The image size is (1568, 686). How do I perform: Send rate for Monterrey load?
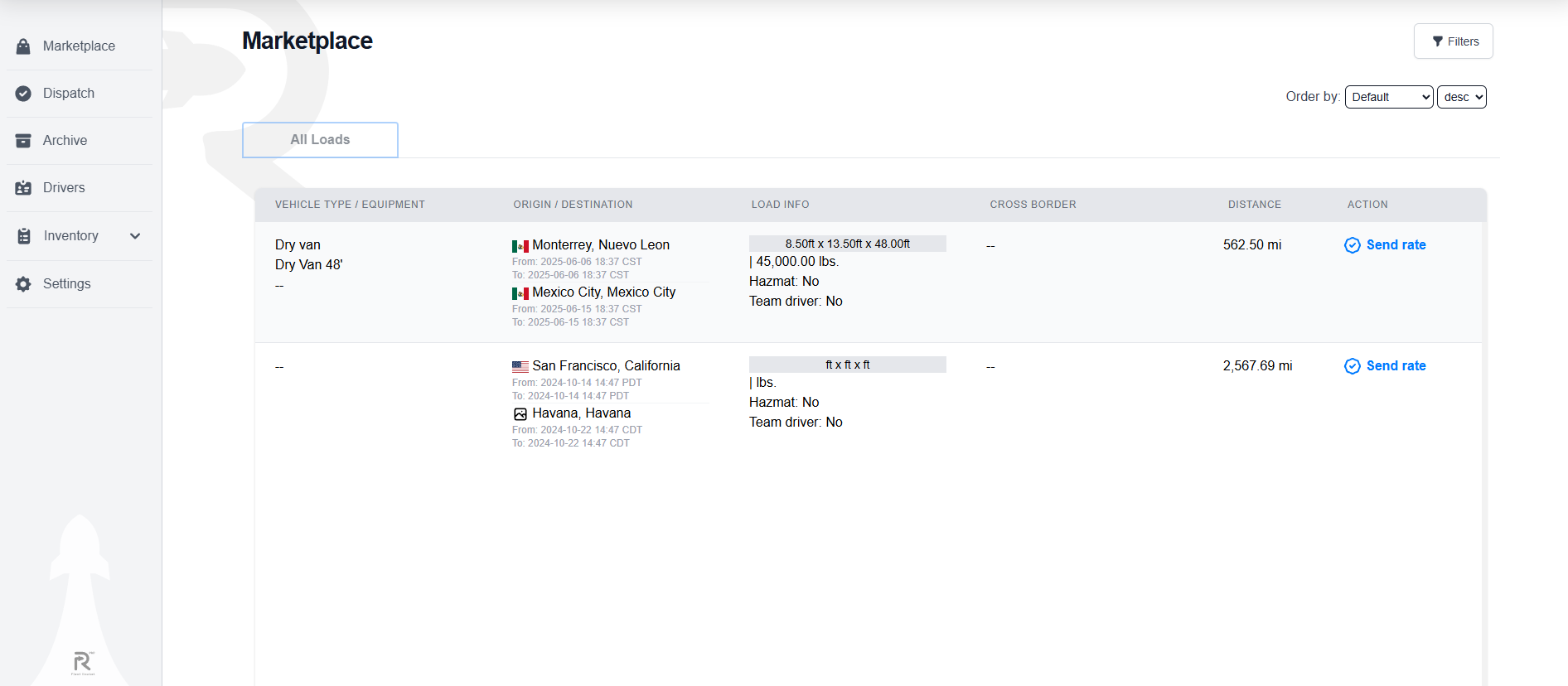1385,245
